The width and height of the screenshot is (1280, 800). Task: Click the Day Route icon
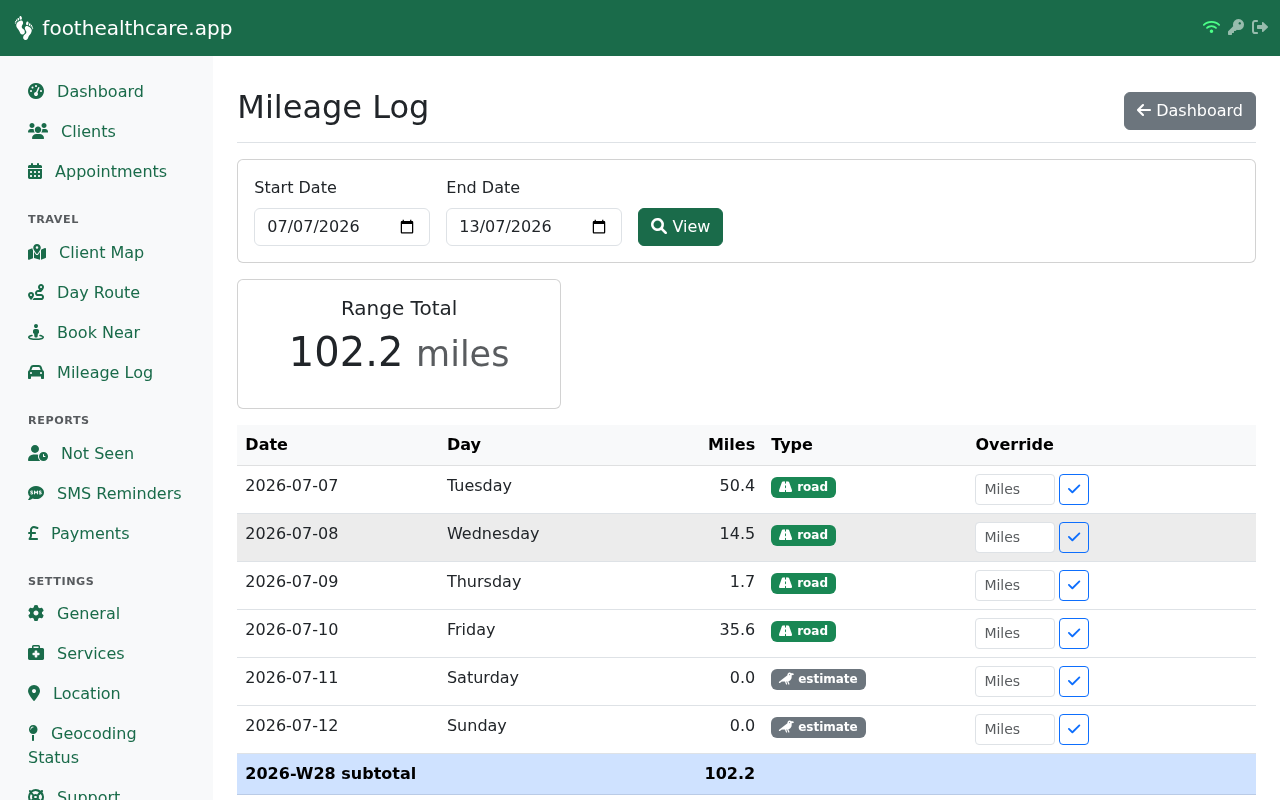[x=36, y=292]
